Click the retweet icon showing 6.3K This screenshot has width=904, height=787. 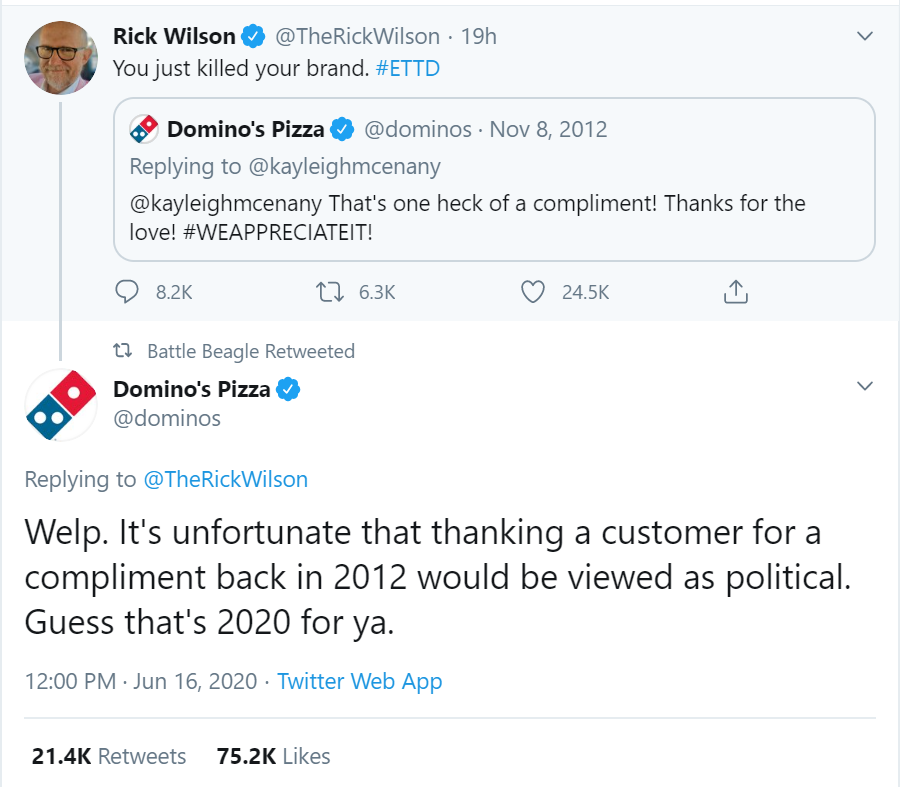tap(328, 292)
